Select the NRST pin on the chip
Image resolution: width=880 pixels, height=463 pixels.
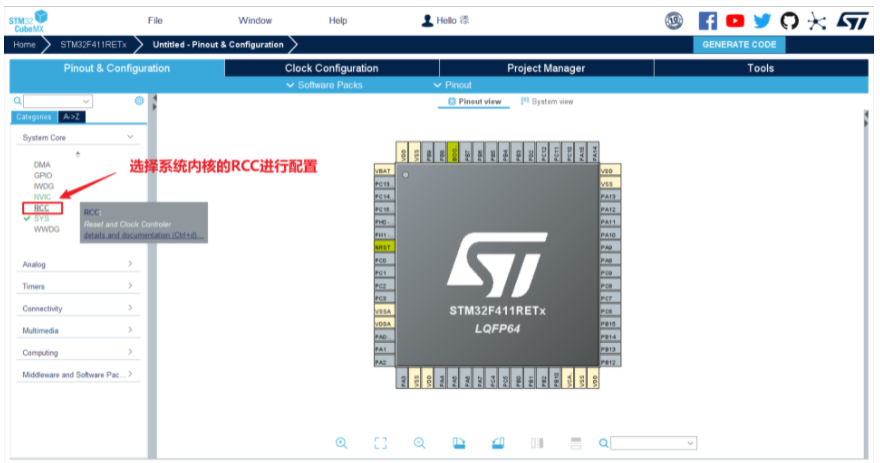point(384,247)
